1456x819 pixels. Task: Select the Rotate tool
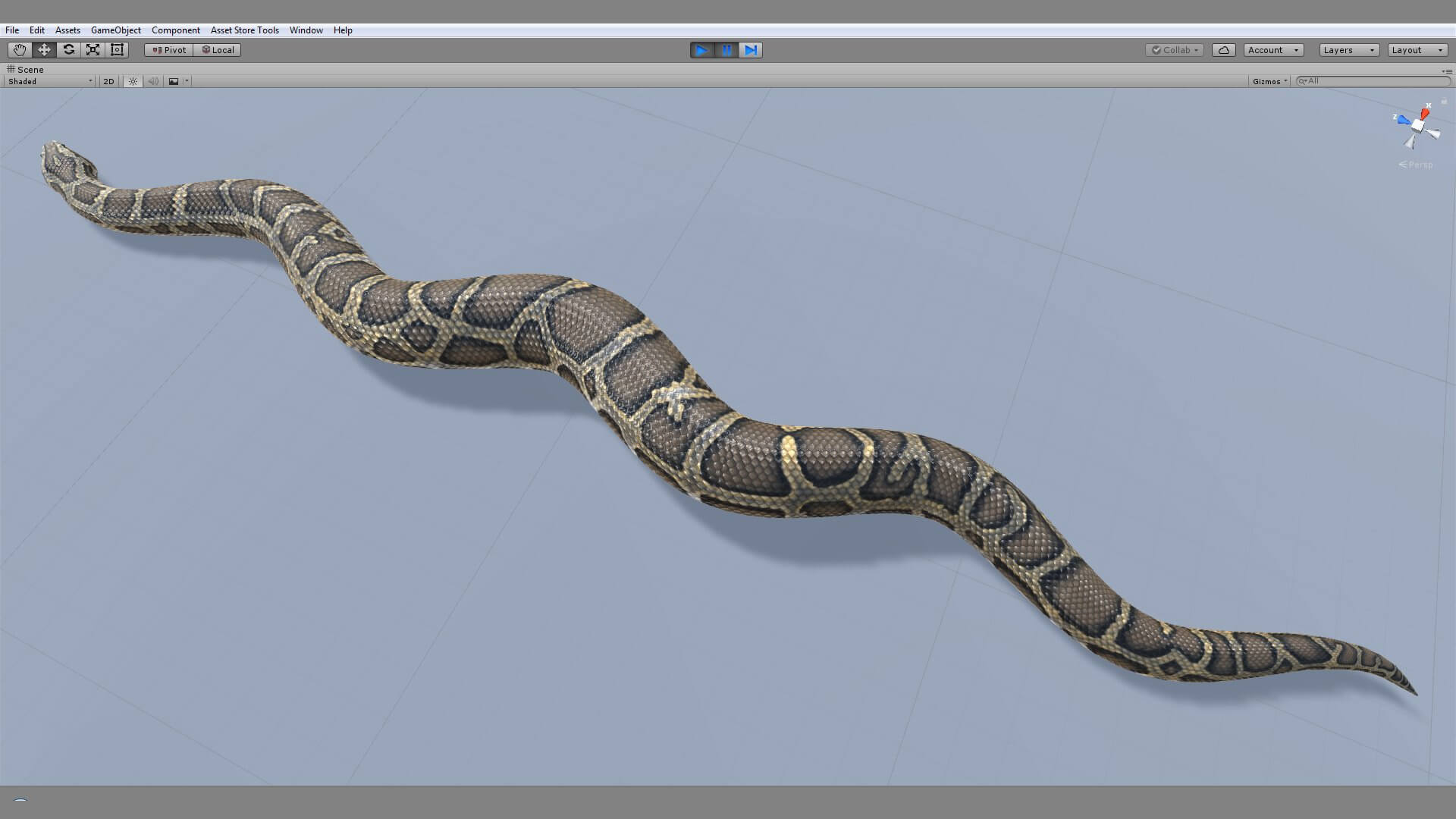[x=68, y=50]
